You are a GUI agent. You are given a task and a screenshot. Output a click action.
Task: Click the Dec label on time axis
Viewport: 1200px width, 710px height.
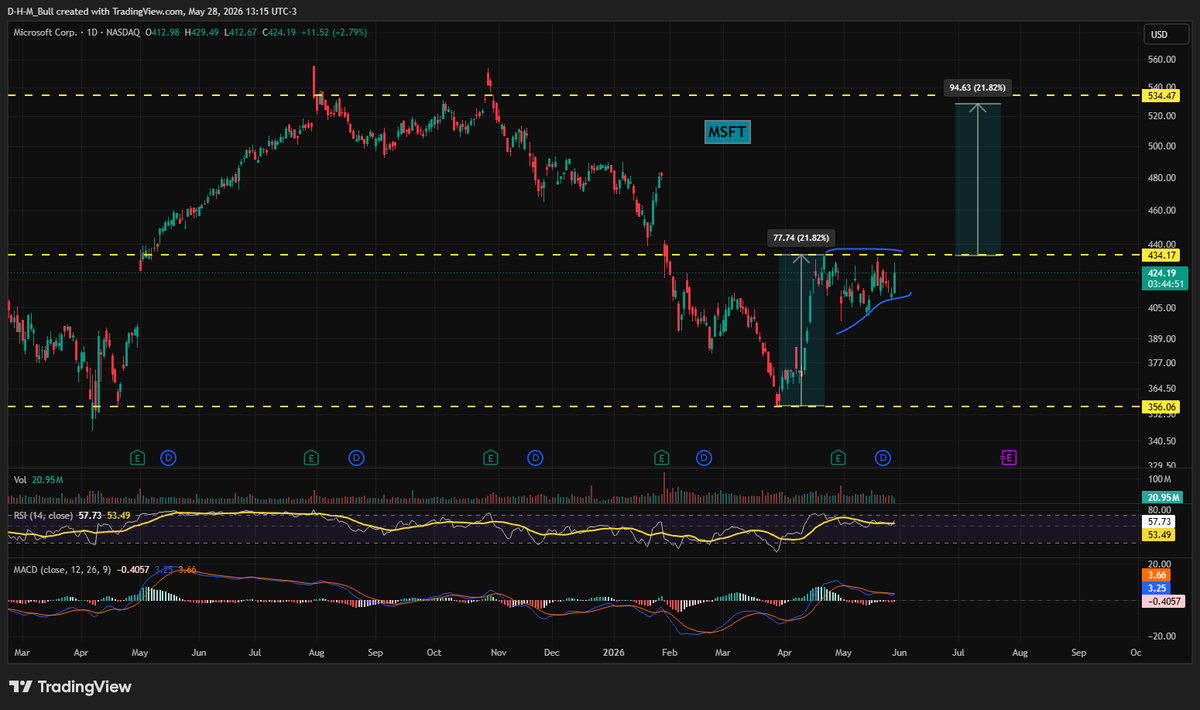(x=553, y=651)
